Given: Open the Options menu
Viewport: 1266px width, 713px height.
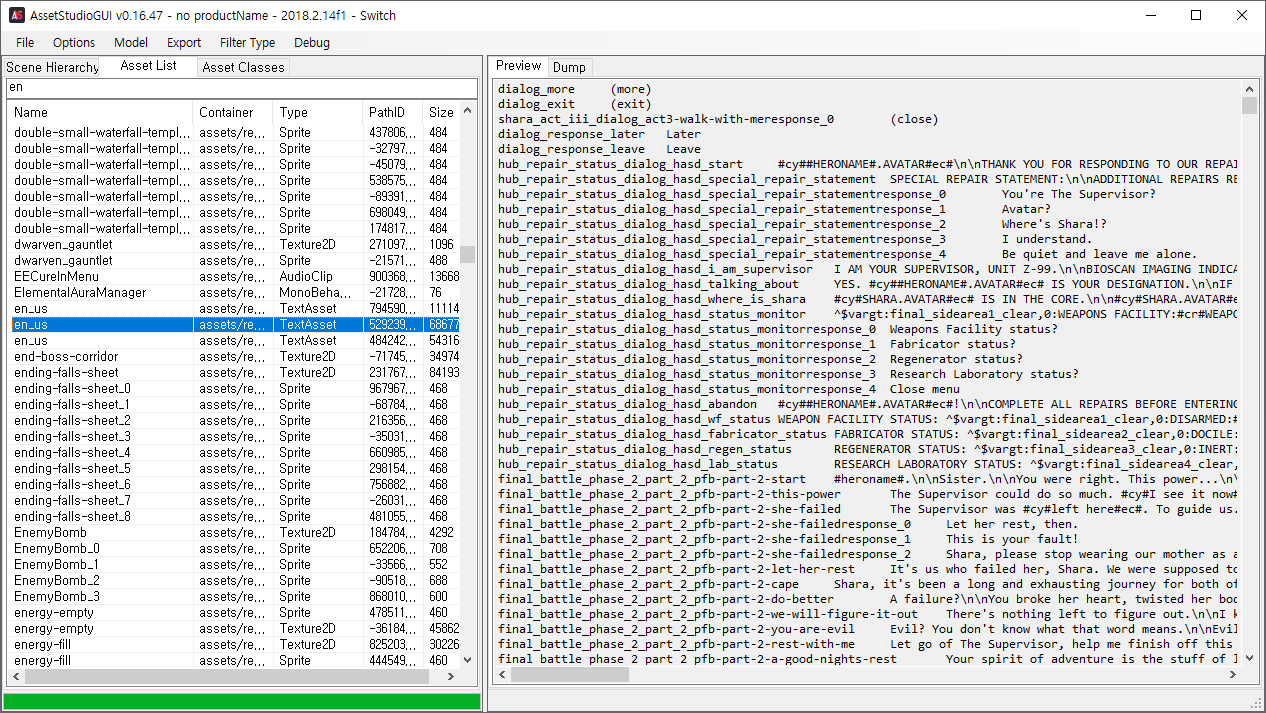Looking at the screenshot, I should [x=74, y=42].
